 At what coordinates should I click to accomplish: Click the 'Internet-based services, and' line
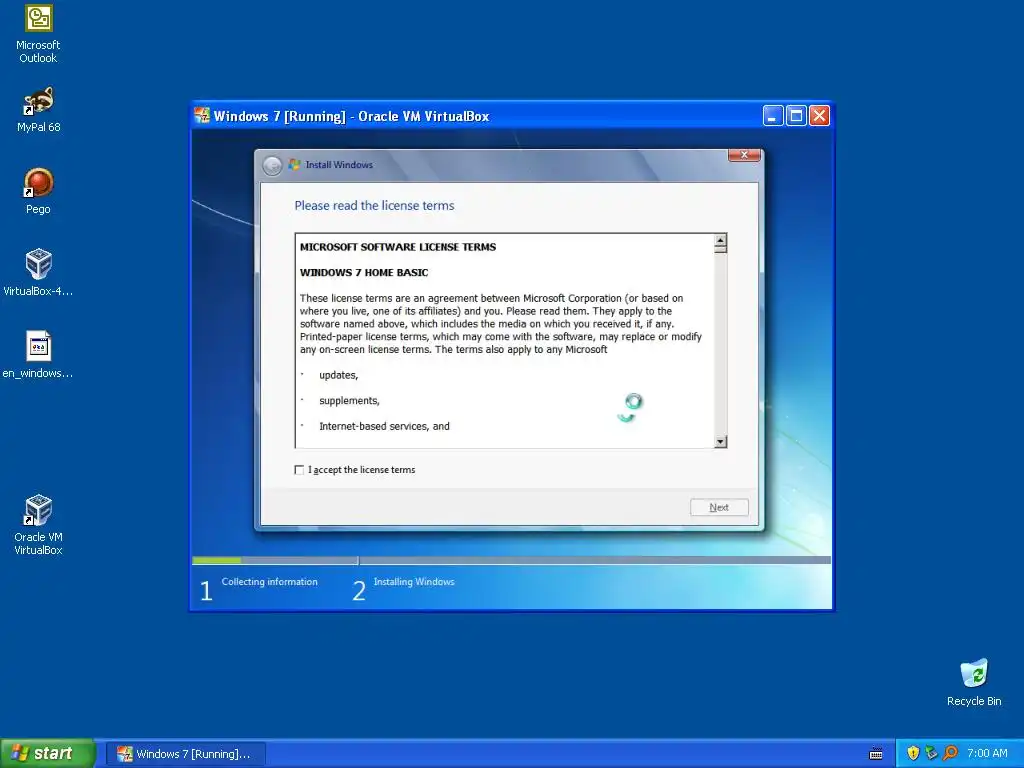click(x=384, y=426)
